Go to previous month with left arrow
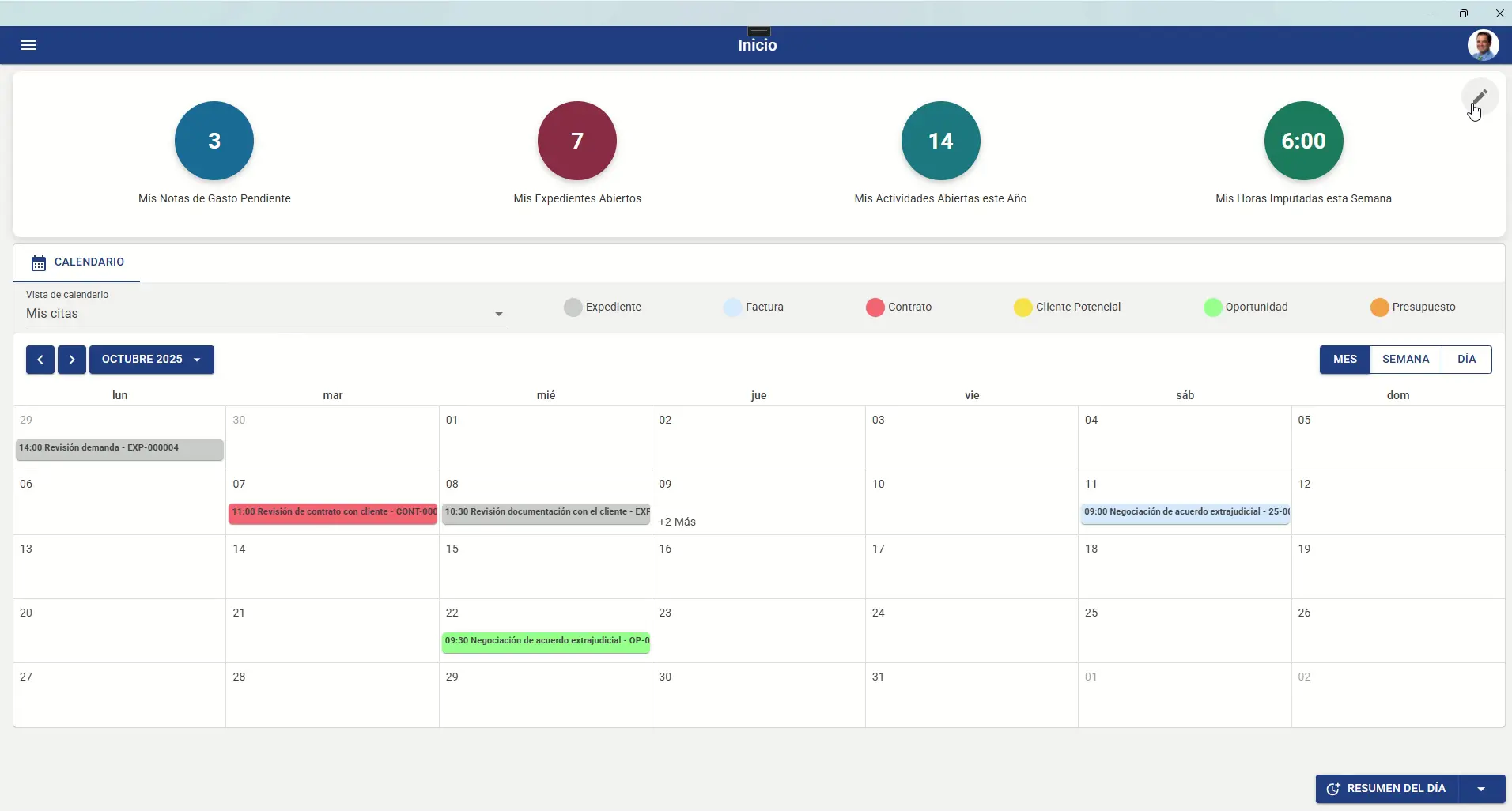 (40, 360)
